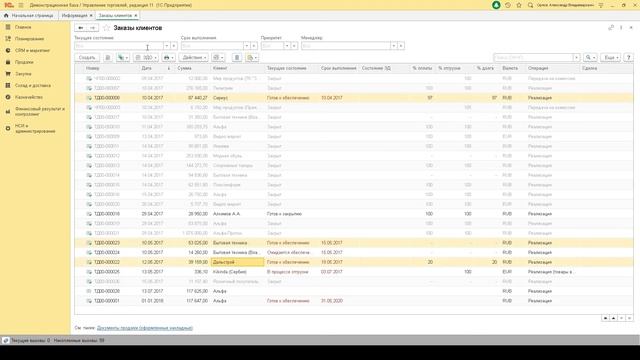Expand Менеджер filter dropdown arrow

pyautogui.click(x=393, y=46)
